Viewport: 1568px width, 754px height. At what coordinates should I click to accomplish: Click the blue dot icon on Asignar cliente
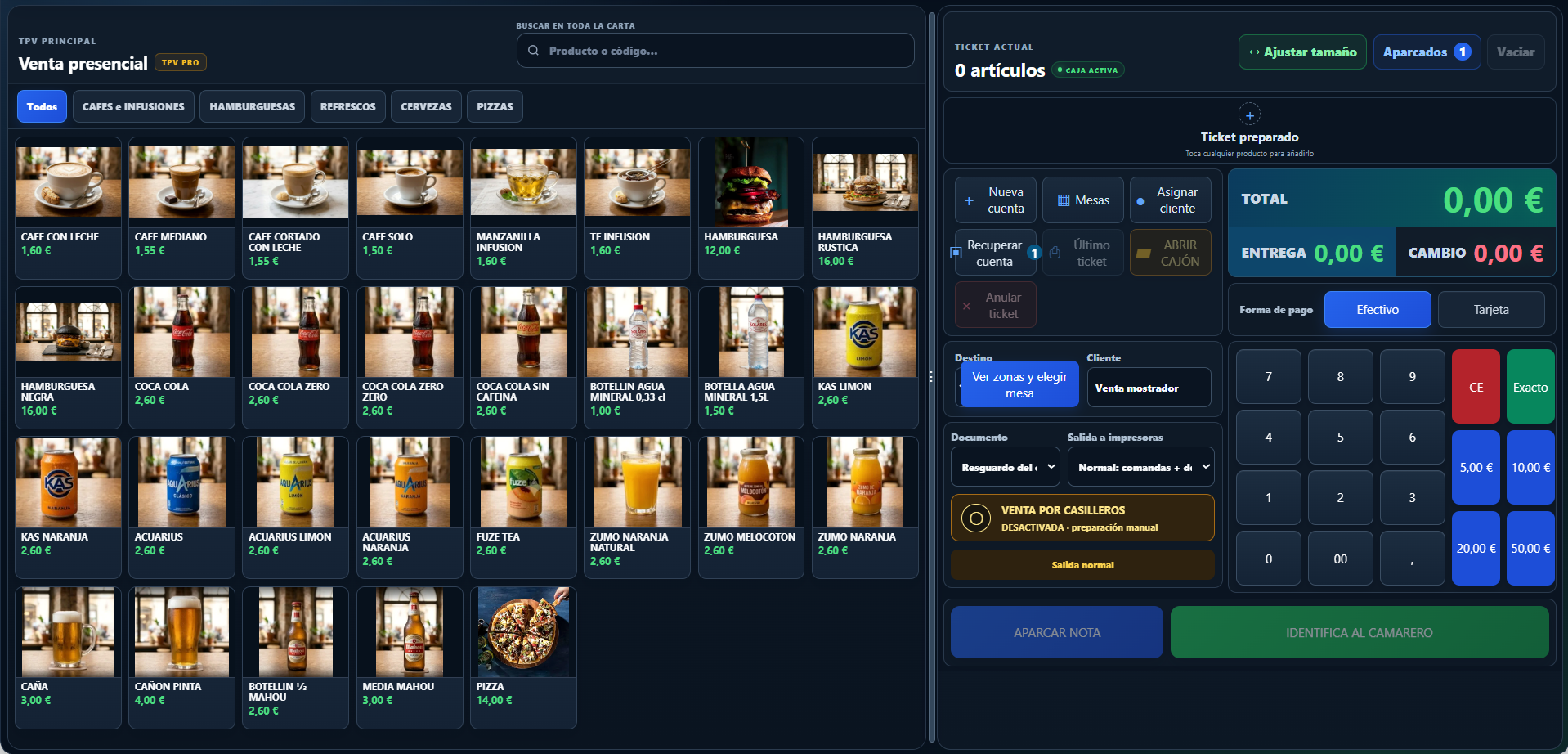1140,201
